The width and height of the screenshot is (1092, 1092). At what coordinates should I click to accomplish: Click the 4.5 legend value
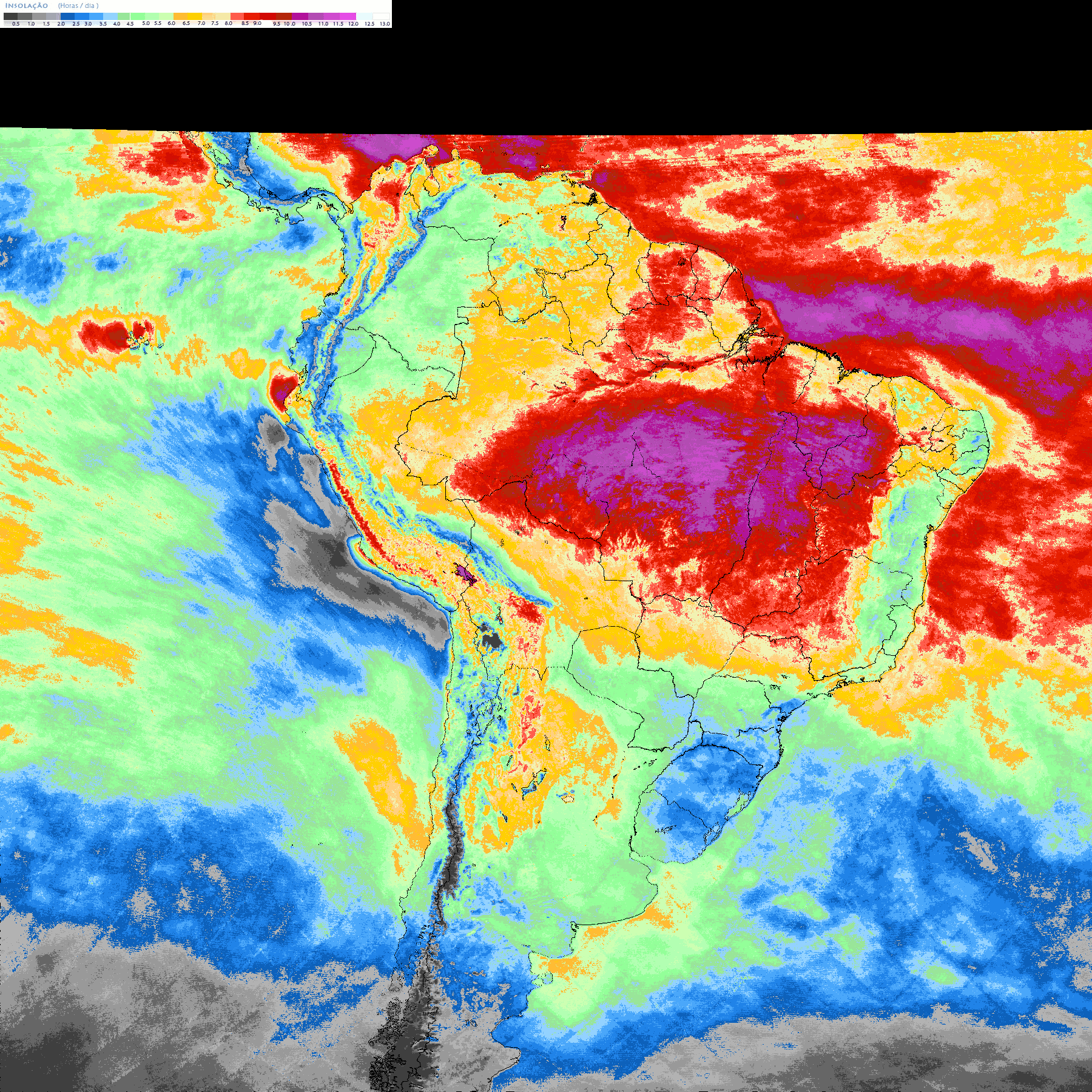tap(130, 24)
